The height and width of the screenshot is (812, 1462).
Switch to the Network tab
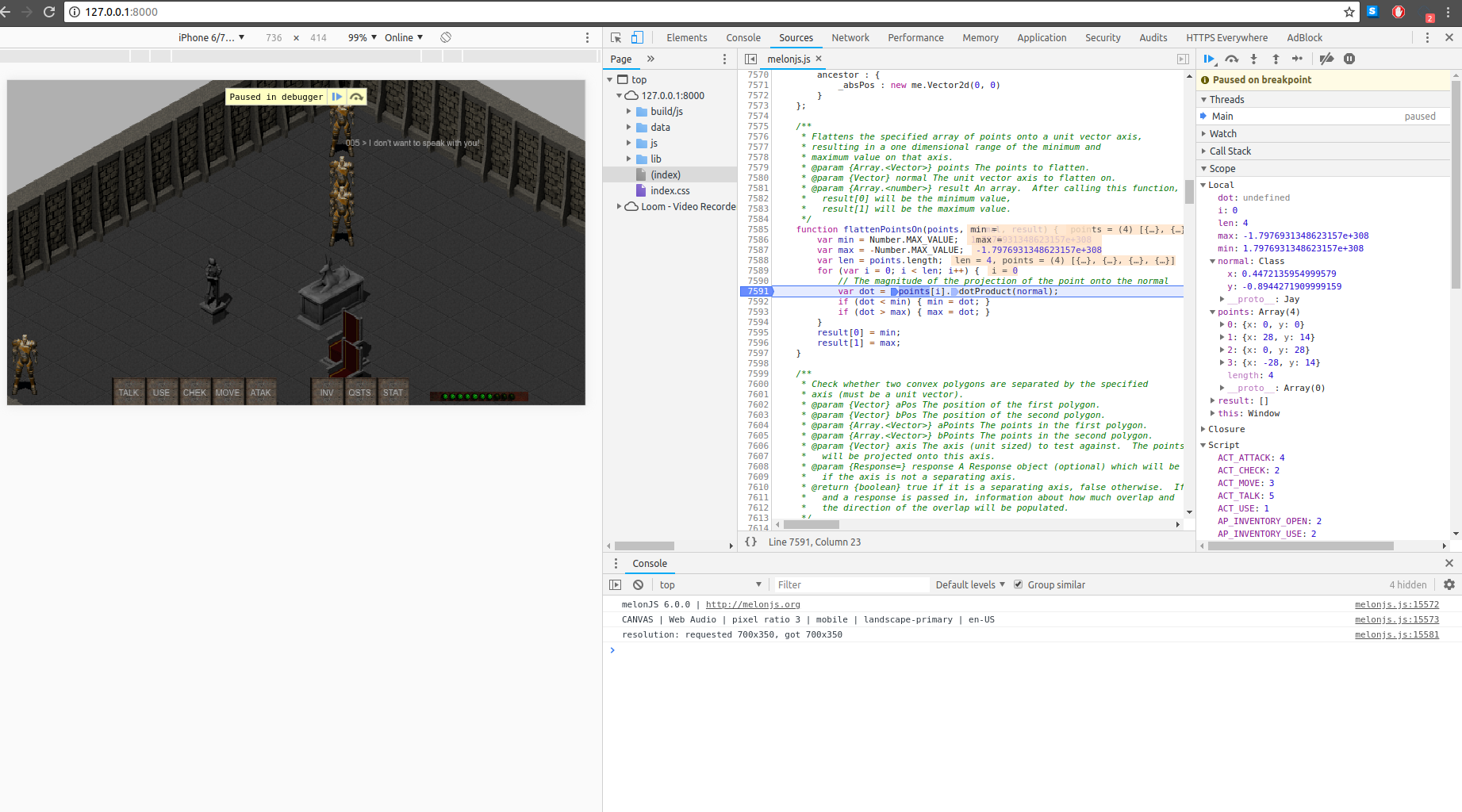[x=850, y=37]
